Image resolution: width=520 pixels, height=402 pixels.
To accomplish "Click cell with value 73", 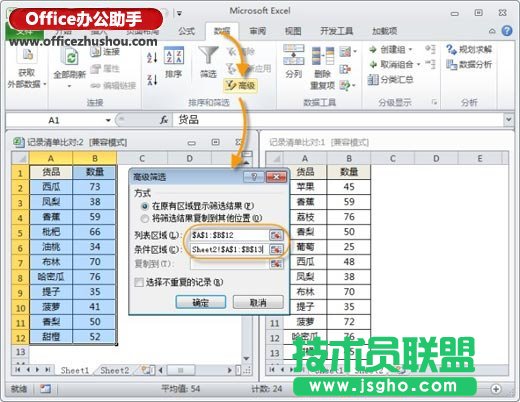I will pos(95,187).
